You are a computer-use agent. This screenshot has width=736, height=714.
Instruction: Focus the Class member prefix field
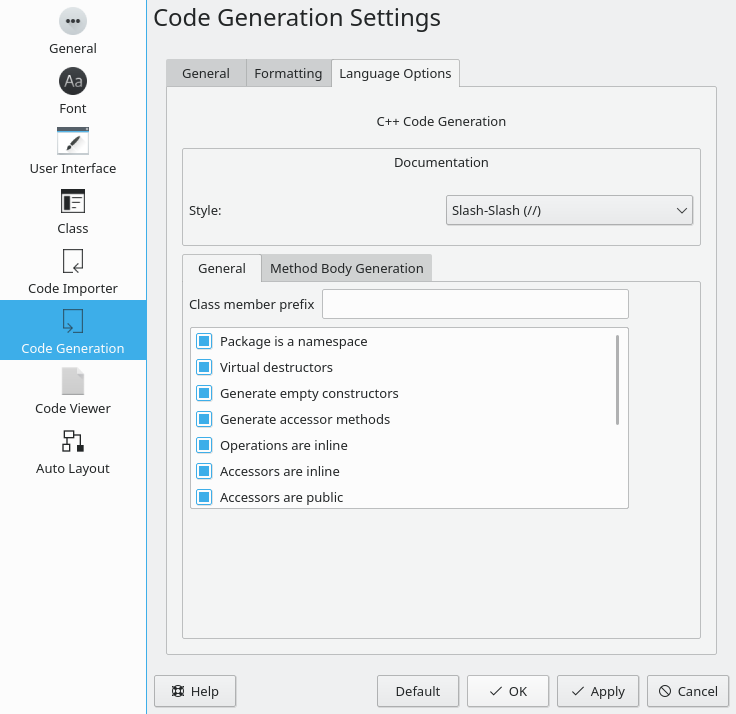click(x=475, y=304)
